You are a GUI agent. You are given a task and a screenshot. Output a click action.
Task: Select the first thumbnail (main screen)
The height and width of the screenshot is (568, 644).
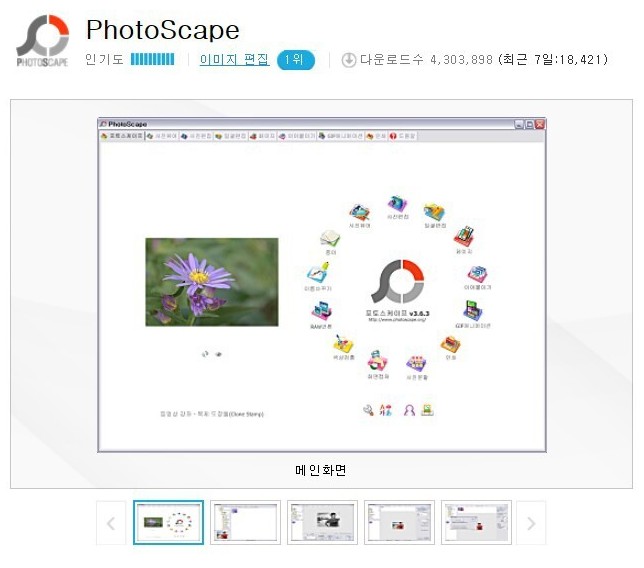point(168,522)
